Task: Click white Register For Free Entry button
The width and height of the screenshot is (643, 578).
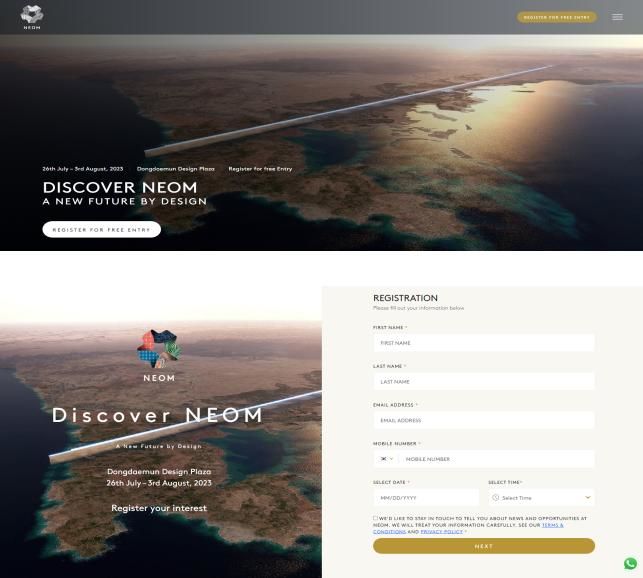Action: click(x=102, y=230)
